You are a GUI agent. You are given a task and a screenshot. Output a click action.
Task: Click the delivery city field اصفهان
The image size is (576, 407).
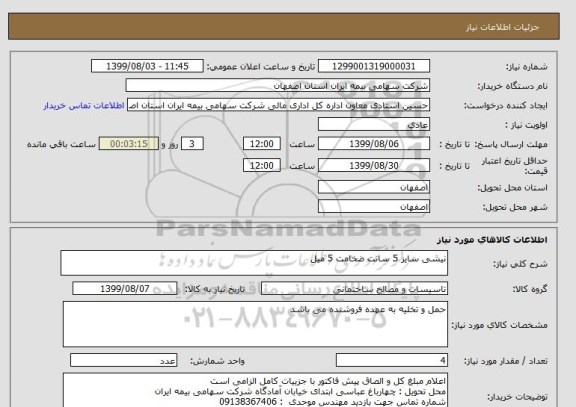(374, 207)
